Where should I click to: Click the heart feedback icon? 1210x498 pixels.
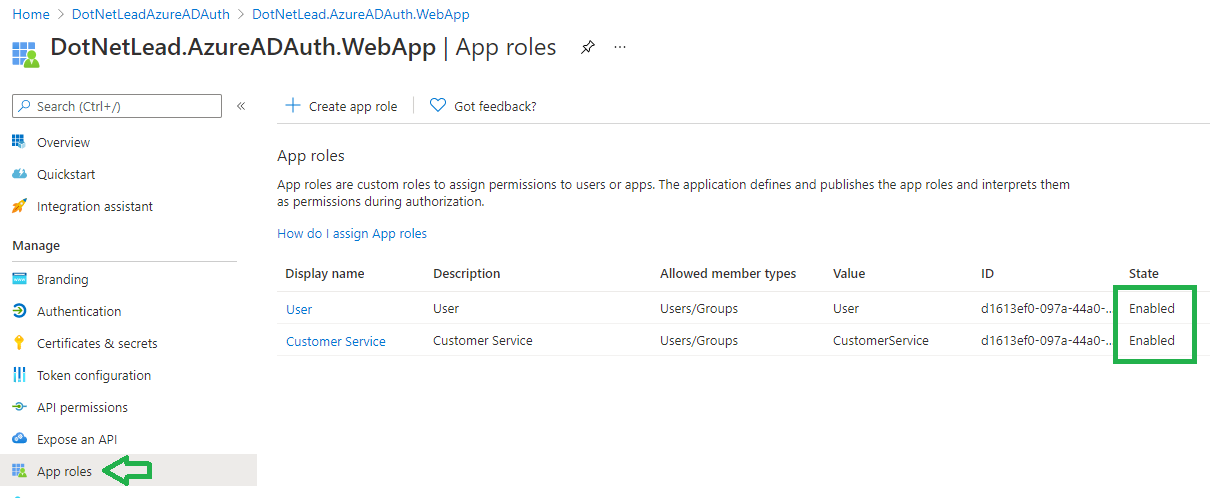tap(438, 105)
